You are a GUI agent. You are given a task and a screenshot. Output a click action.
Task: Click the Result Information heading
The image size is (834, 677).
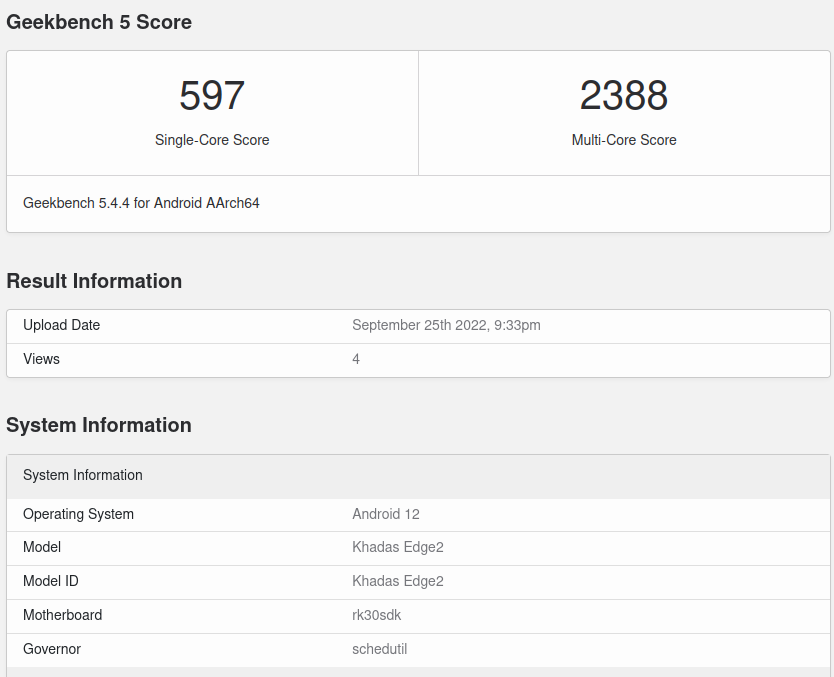(x=94, y=281)
